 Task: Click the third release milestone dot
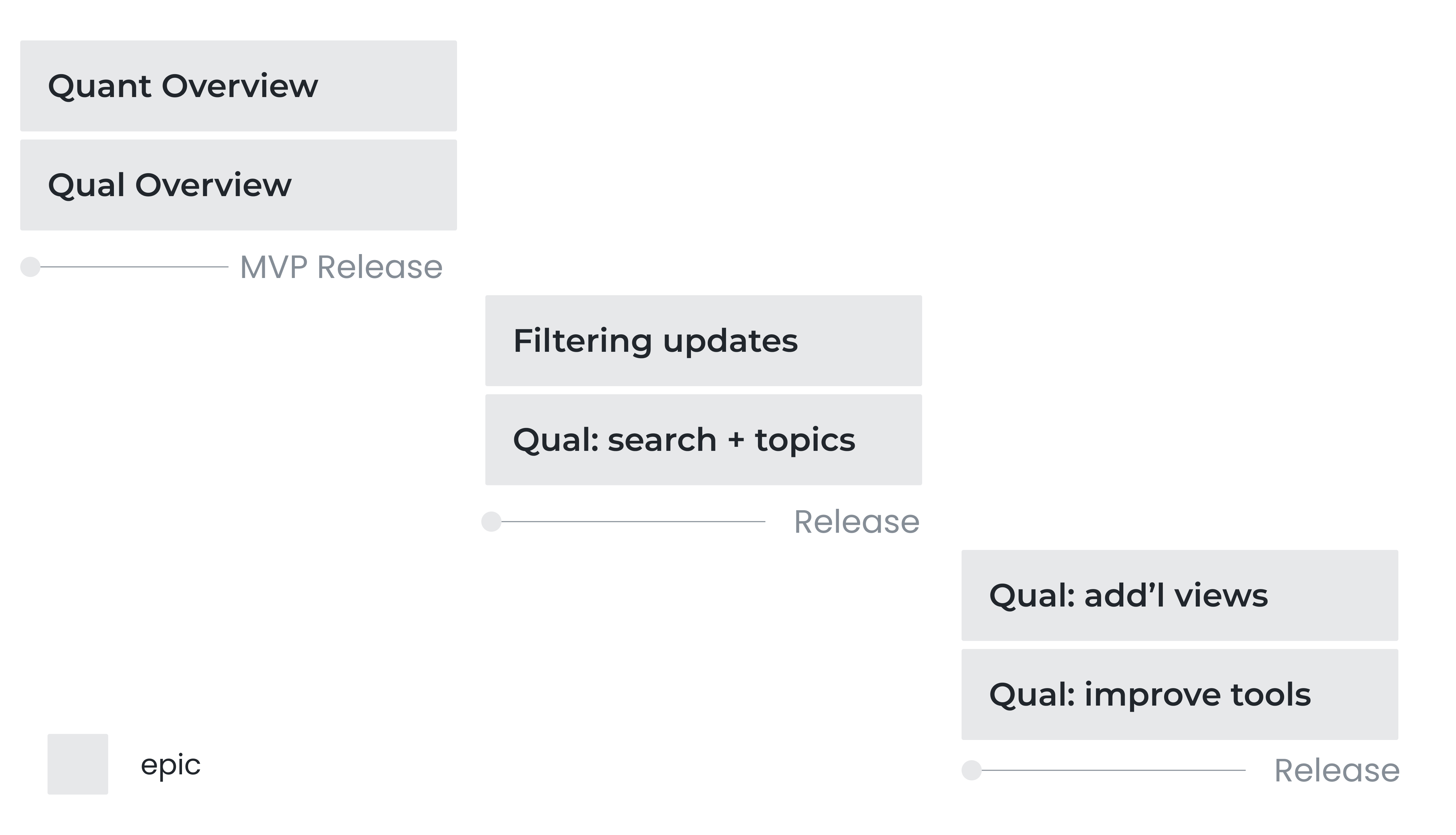(x=971, y=770)
